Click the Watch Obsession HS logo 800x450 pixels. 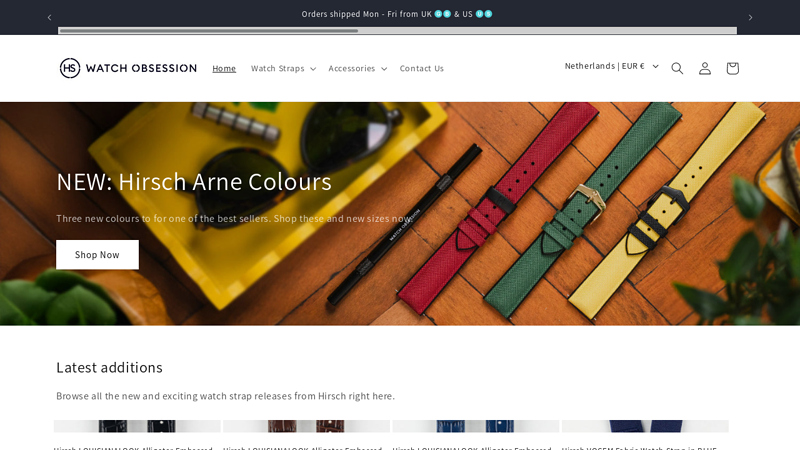coord(128,68)
